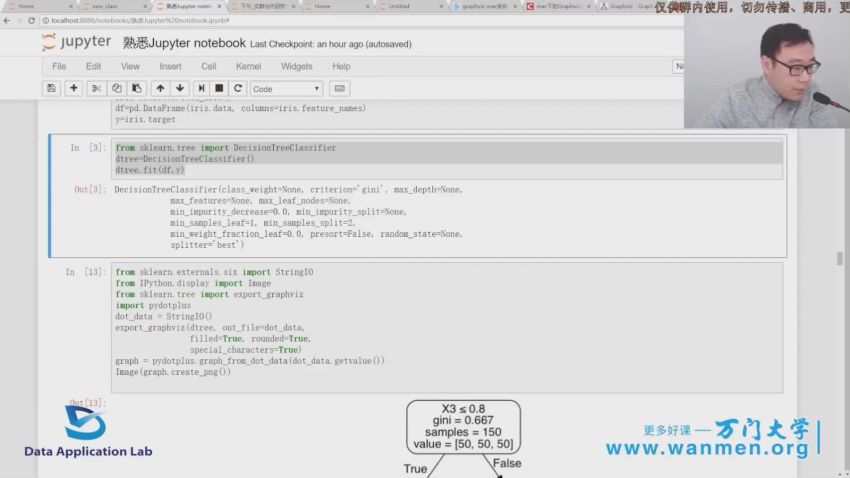Open the Help menu

(341, 66)
